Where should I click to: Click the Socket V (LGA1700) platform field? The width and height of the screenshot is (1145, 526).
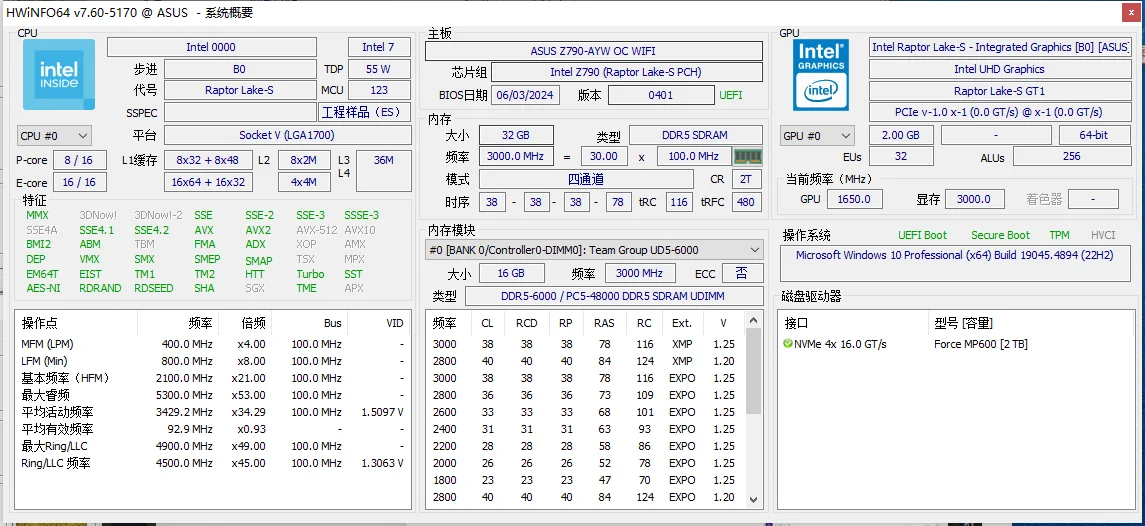click(286, 136)
